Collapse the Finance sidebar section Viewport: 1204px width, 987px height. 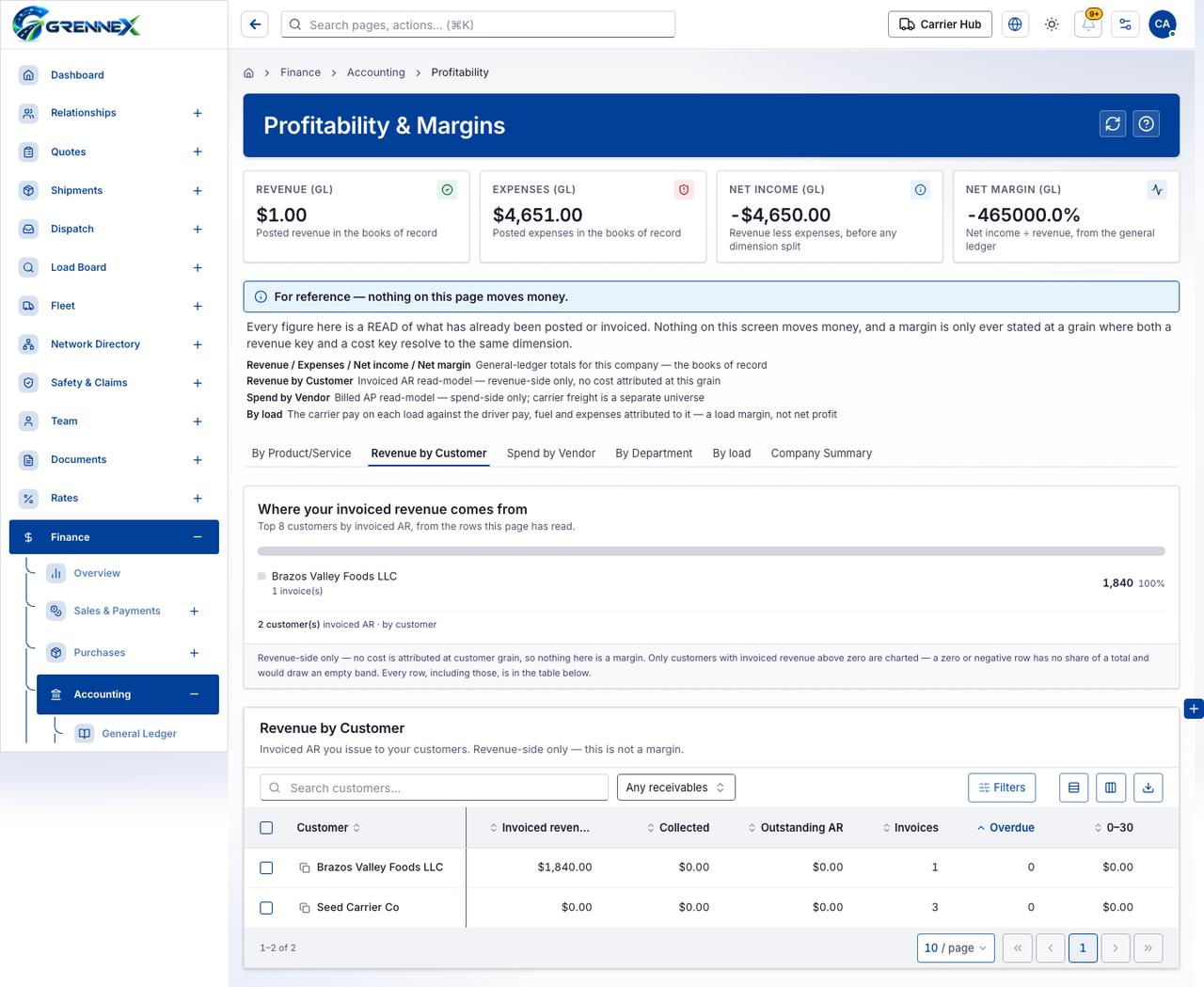click(x=198, y=537)
